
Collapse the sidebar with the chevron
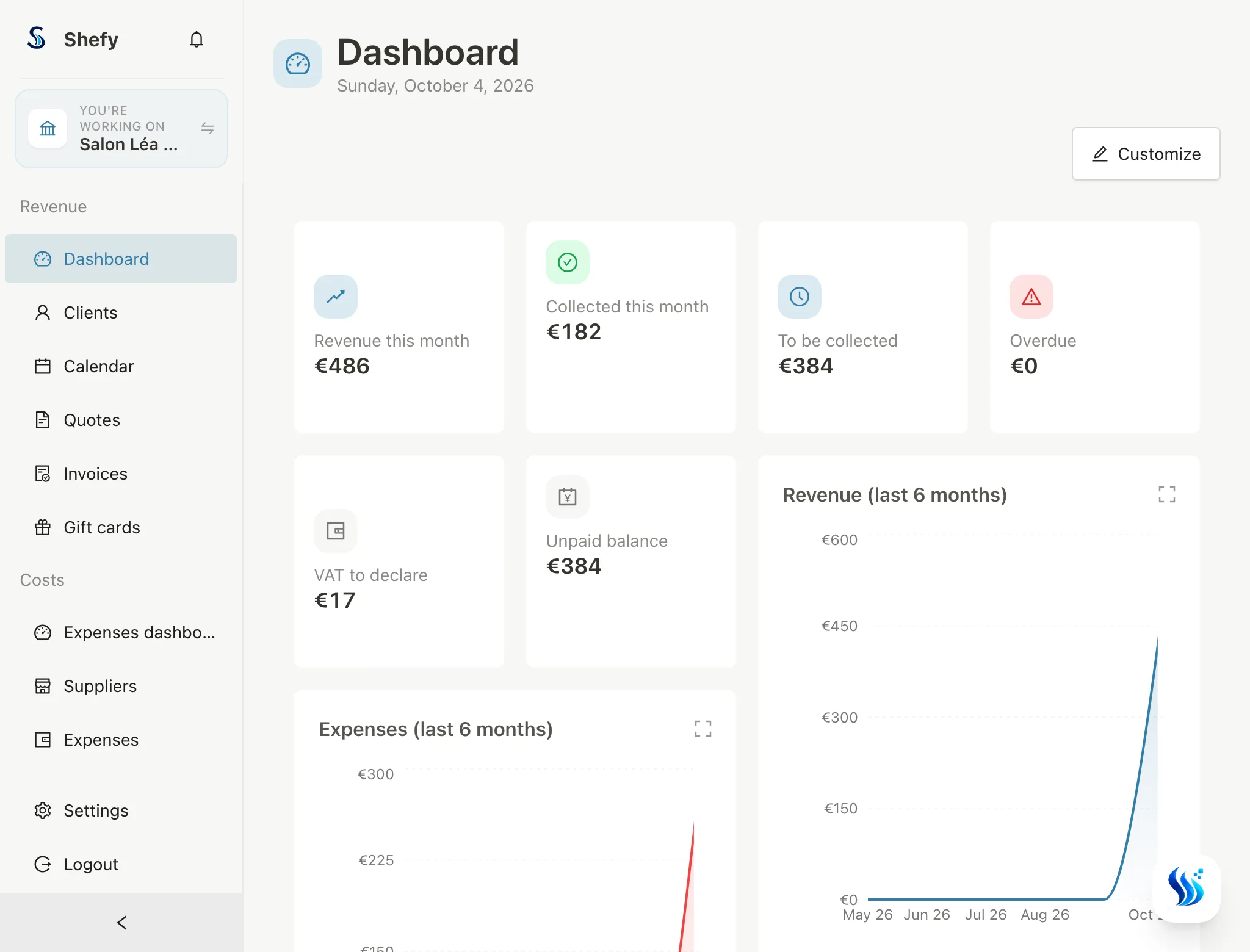click(x=121, y=923)
